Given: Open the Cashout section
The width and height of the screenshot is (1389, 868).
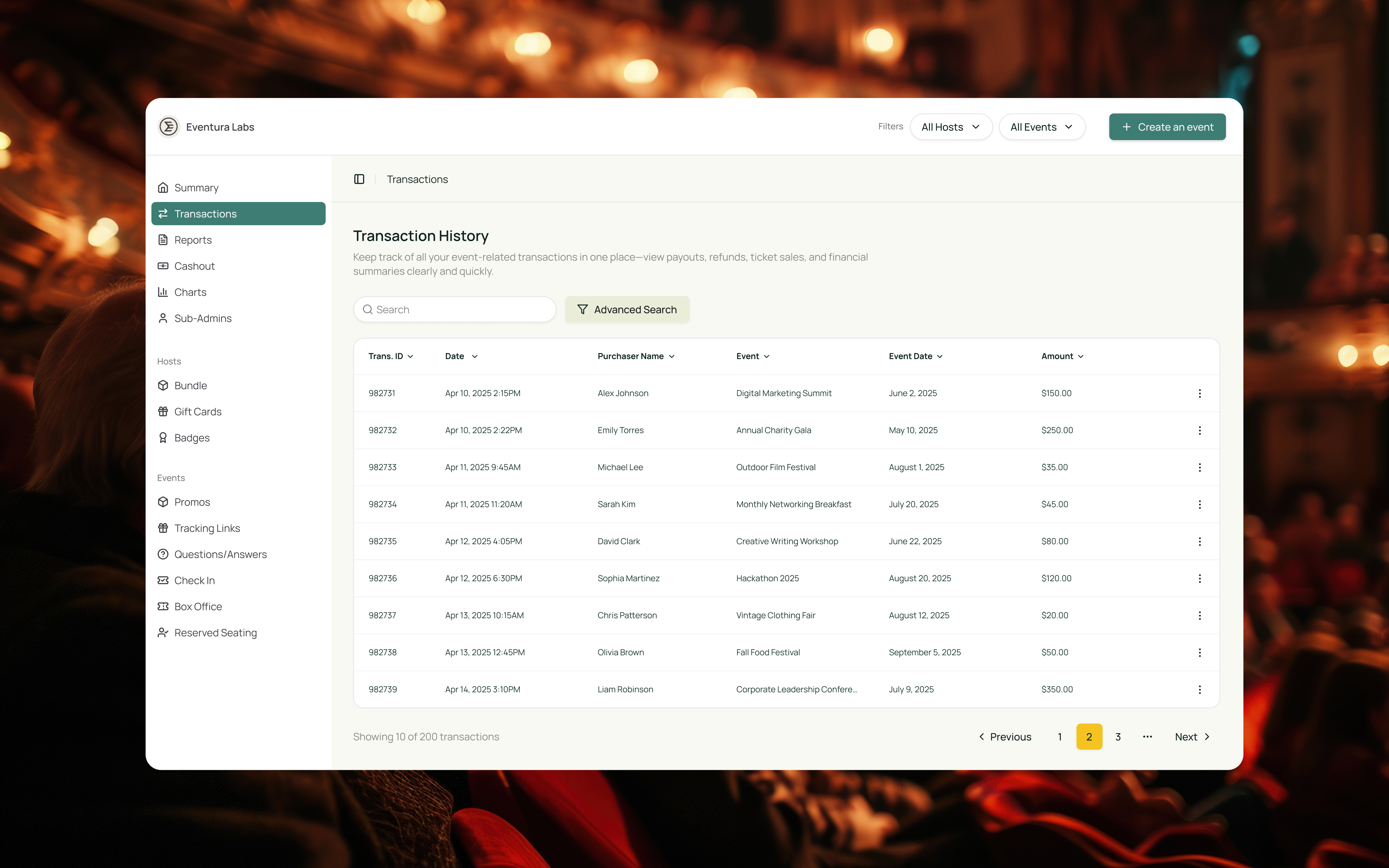Looking at the screenshot, I should [238, 266].
